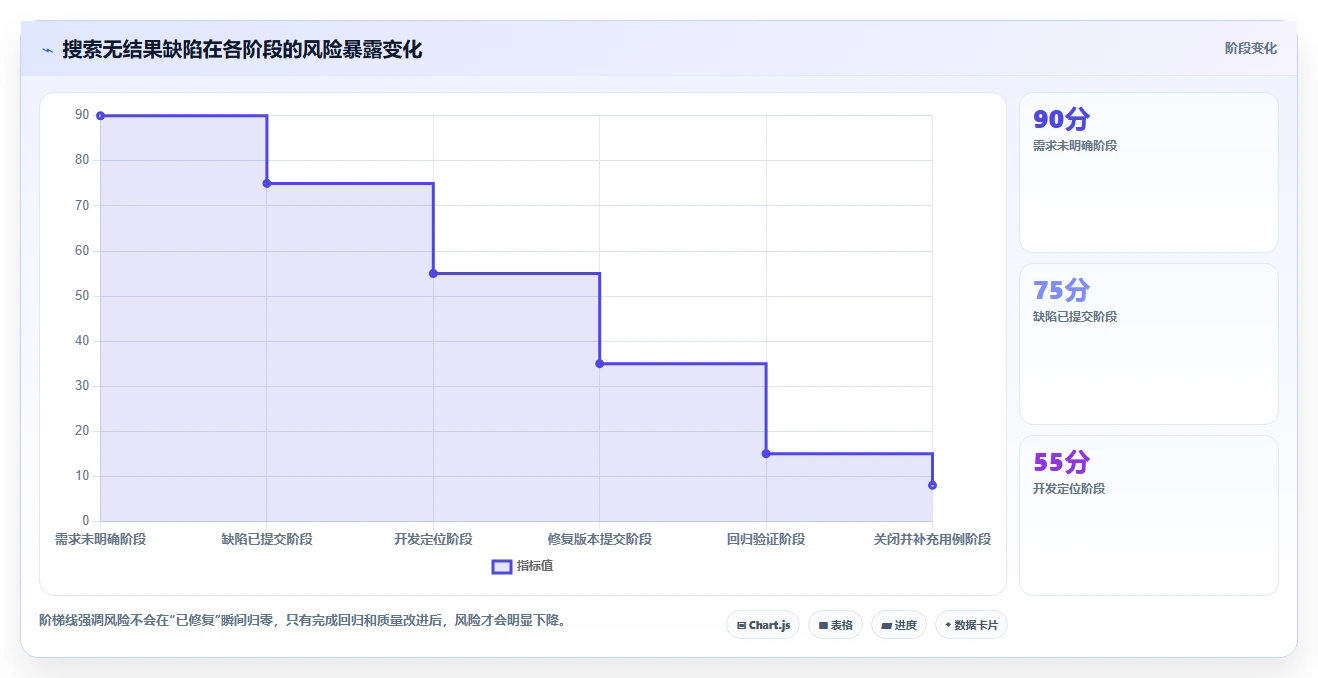Click the axis label 回归验证阶段
Viewport: 1318px width, 678px height.
766,539
